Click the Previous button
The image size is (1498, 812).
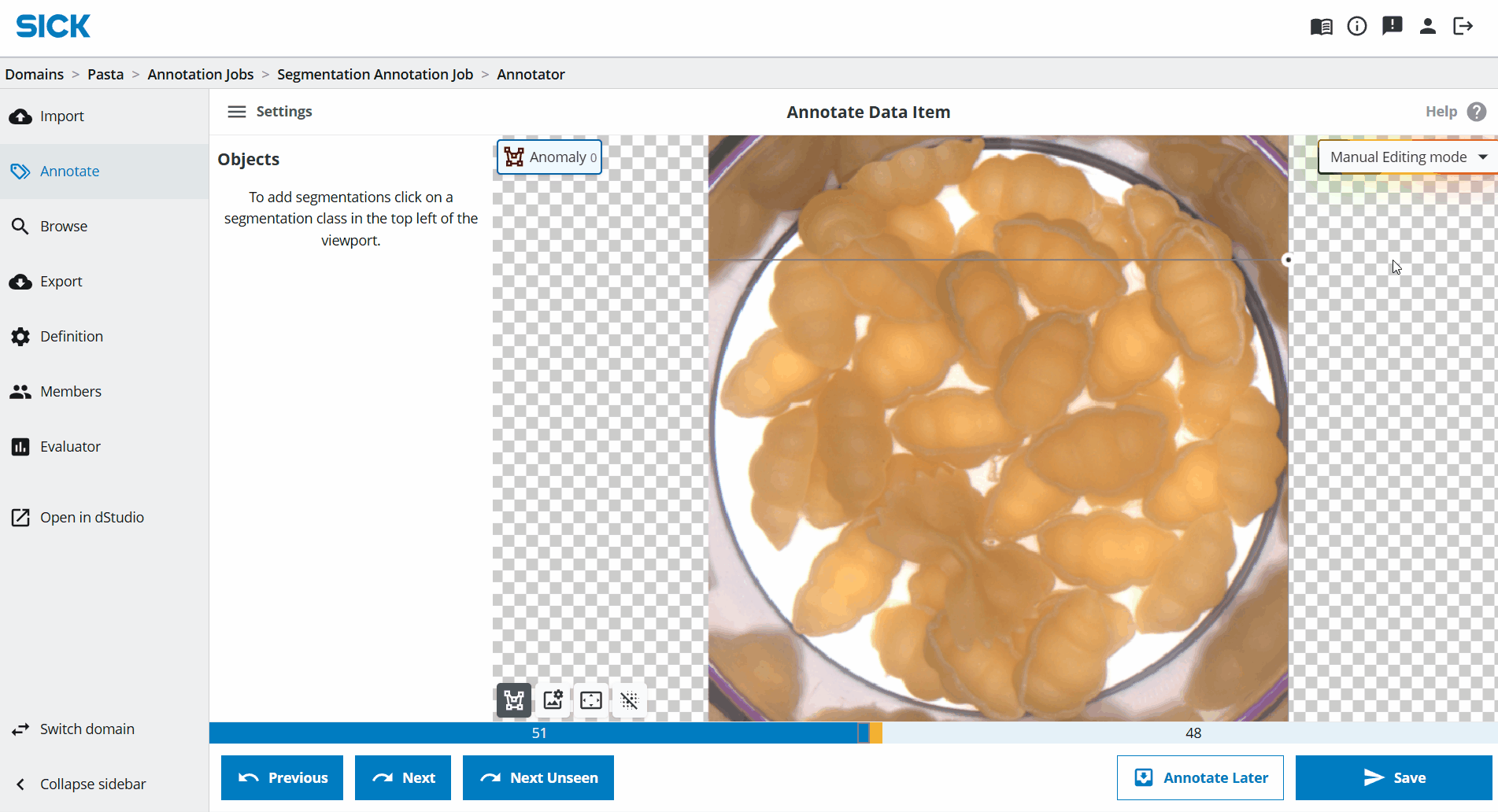click(282, 778)
